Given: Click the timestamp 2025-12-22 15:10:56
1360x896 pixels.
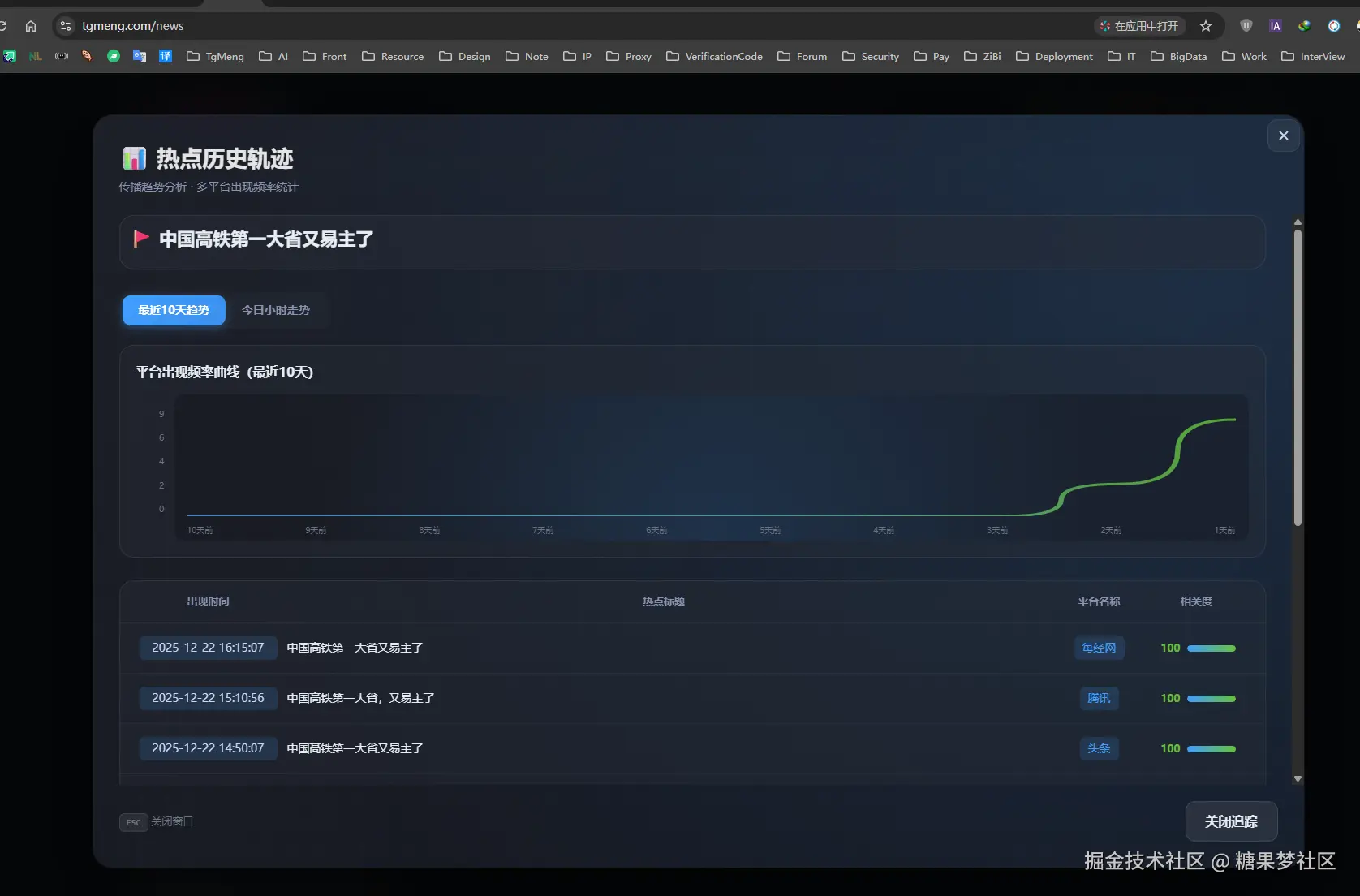Looking at the screenshot, I should pyautogui.click(x=208, y=698).
